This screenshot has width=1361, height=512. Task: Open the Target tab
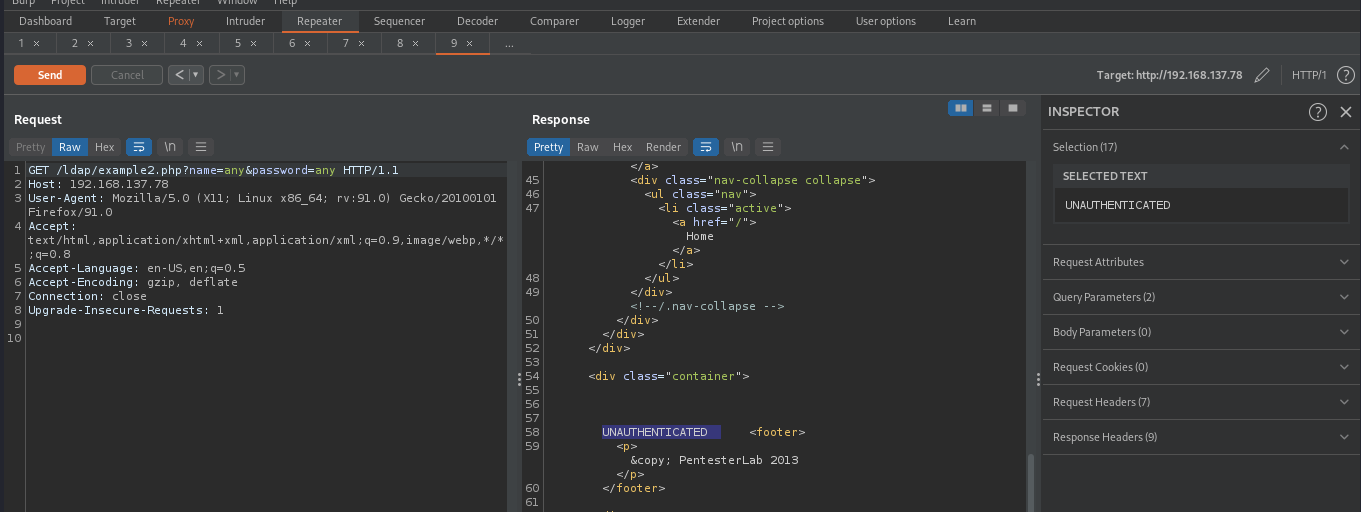point(120,21)
